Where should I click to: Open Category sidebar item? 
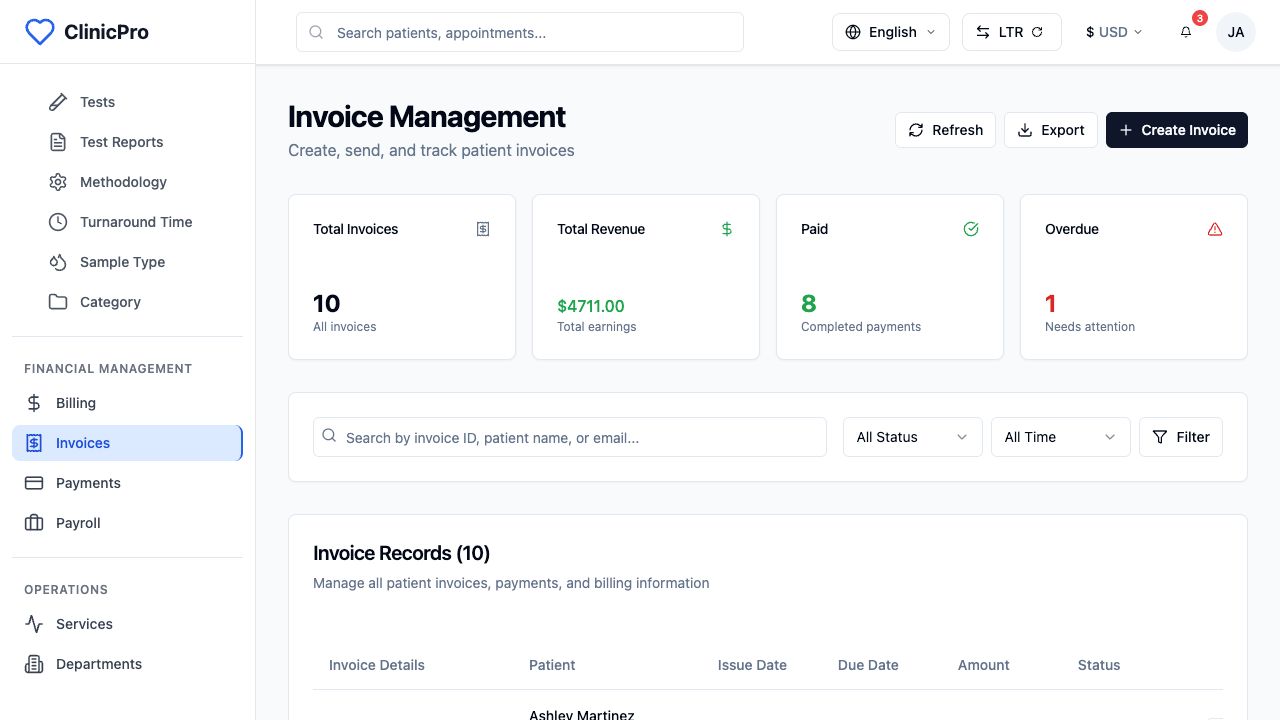coord(140,302)
